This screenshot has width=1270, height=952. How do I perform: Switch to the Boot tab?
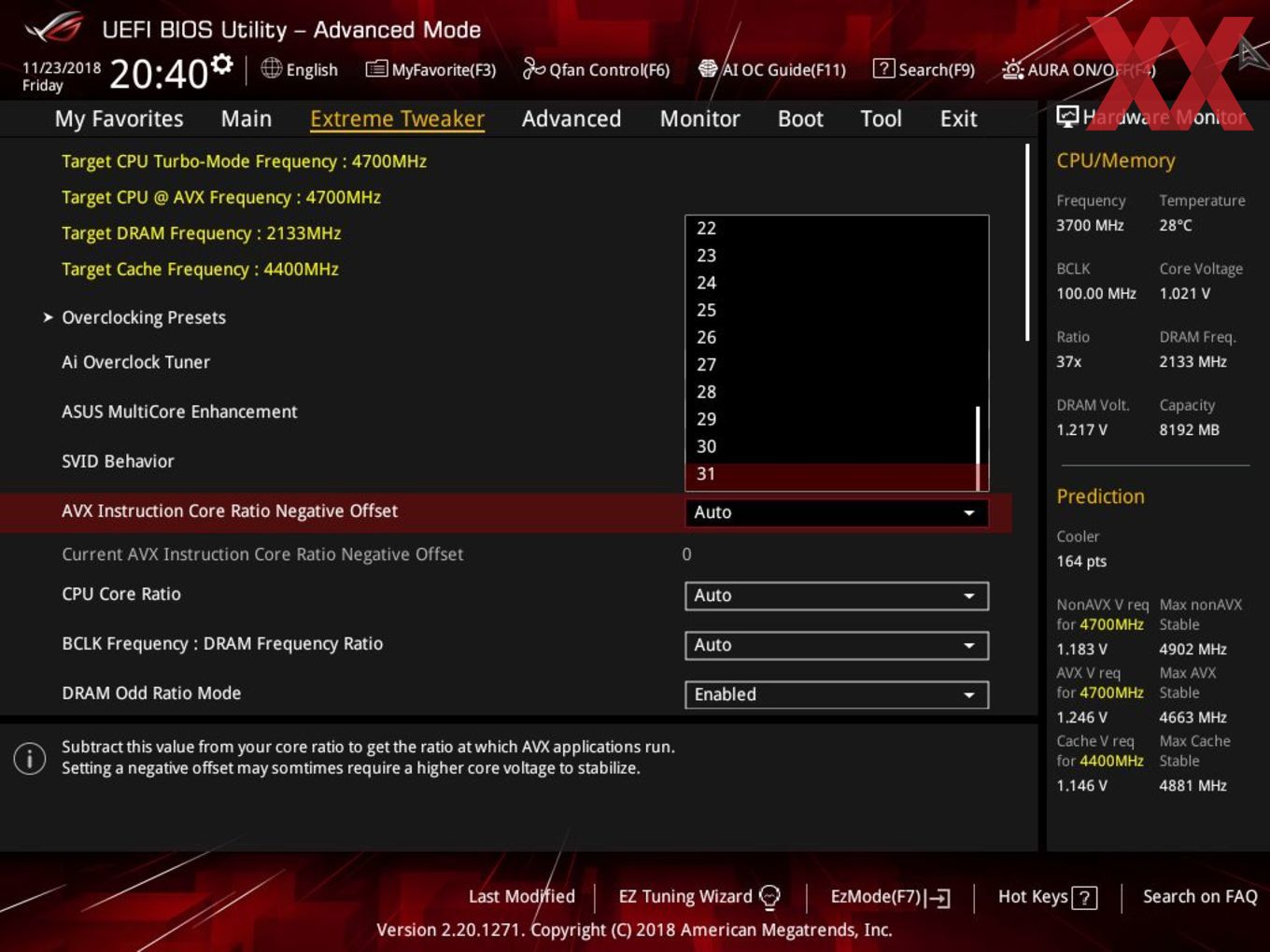[800, 119]
